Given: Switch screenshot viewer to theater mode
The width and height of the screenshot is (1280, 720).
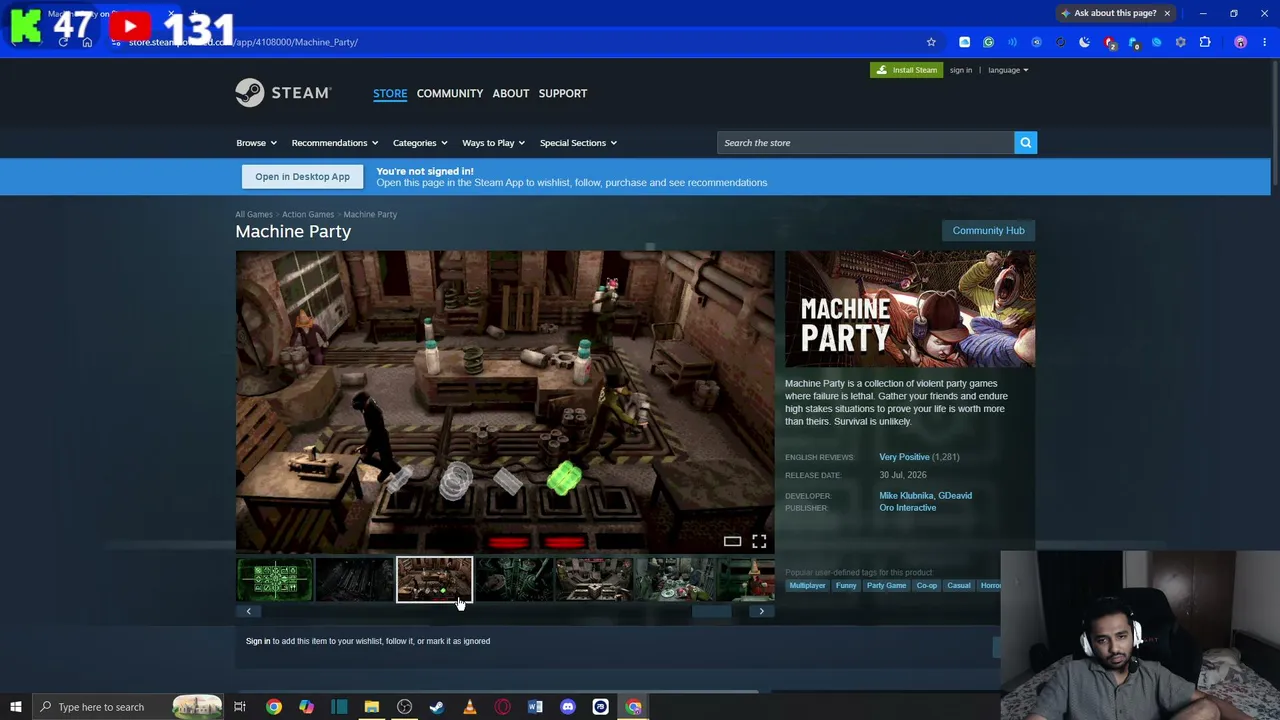Looking at the screenshot, I should point(733,542).
